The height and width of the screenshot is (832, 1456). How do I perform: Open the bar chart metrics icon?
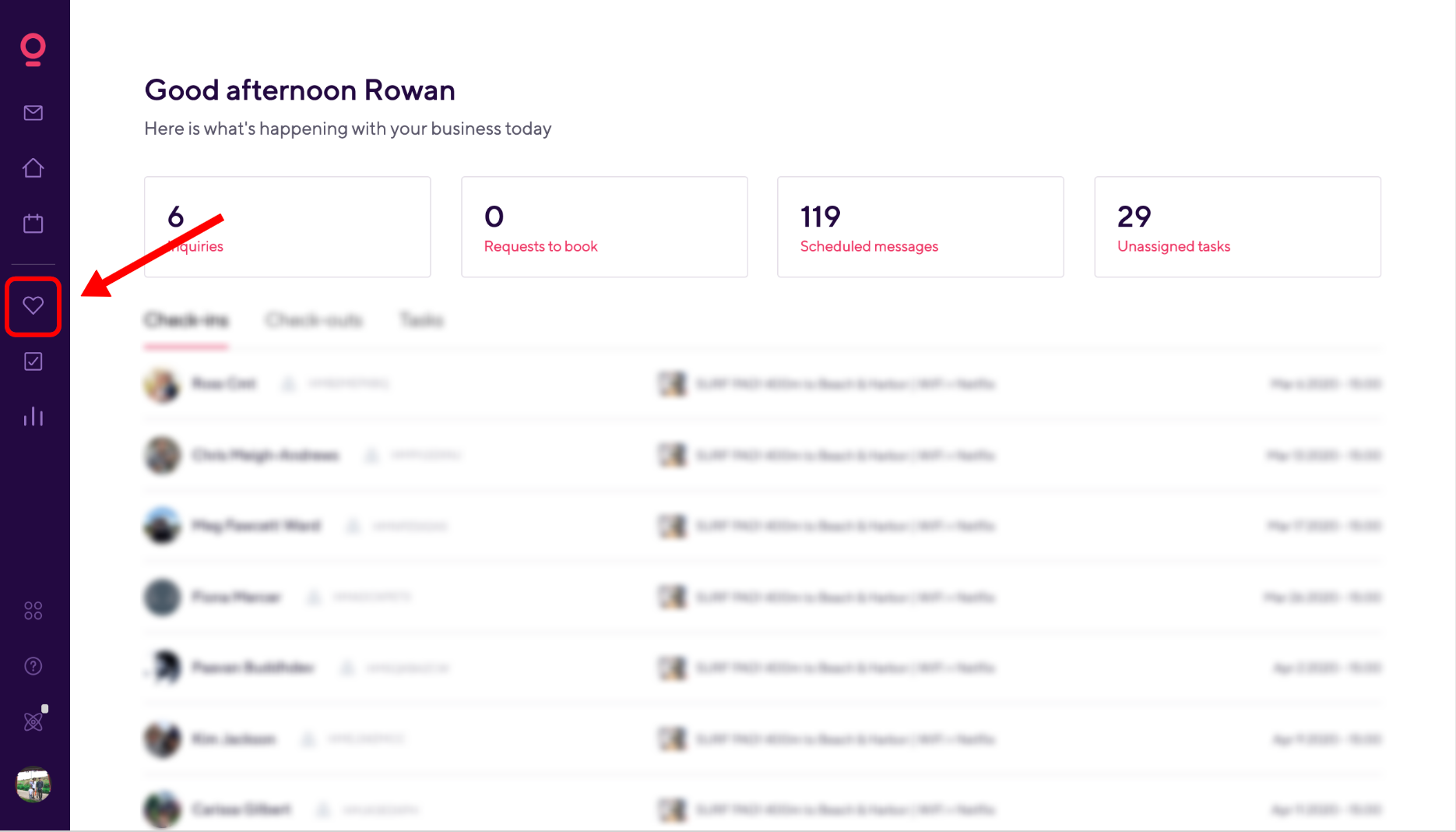(x=33, y=417)
